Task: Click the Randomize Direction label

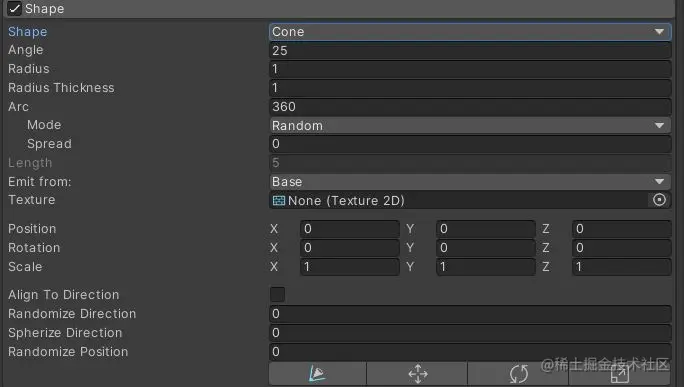Action: (72, 314)
